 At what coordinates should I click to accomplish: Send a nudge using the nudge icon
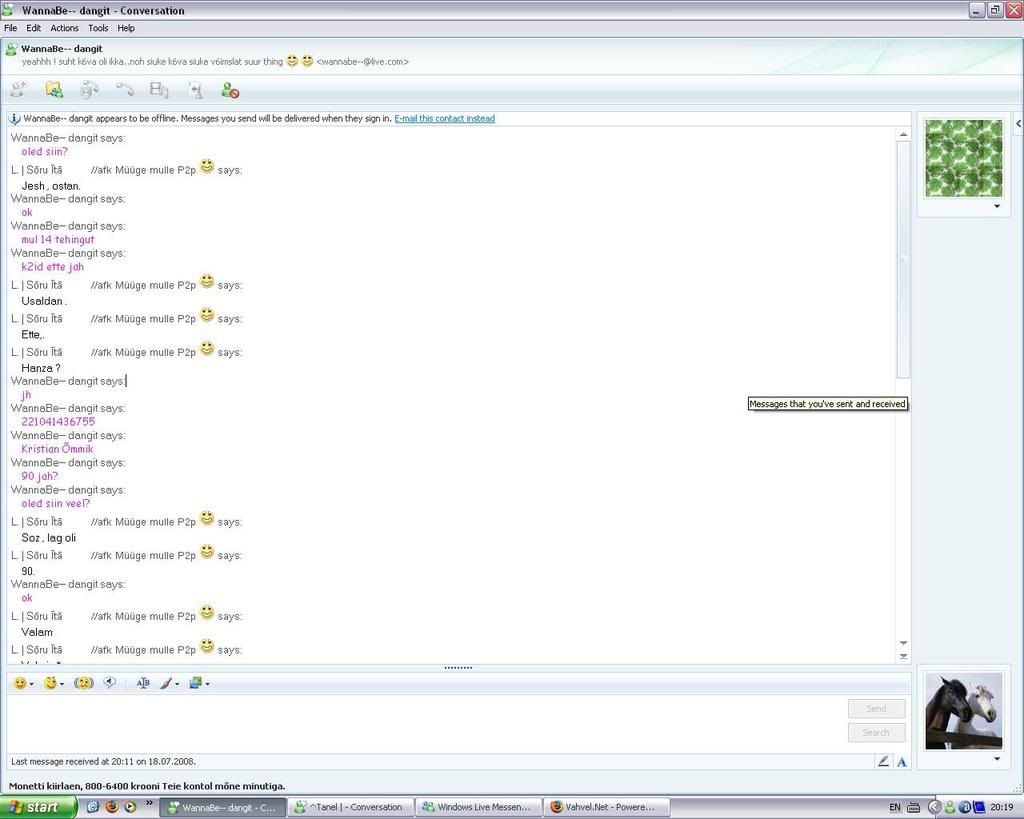(84, 683)
